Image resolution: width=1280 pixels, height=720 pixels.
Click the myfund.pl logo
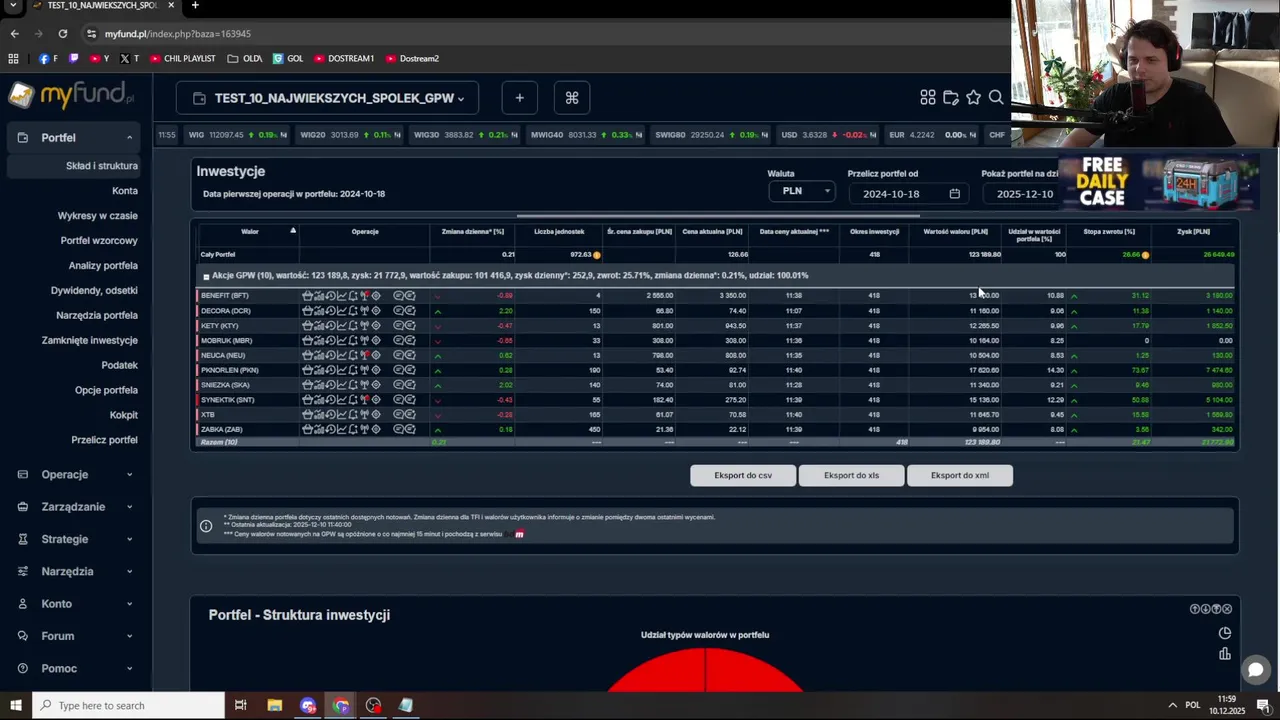point(71,95)
